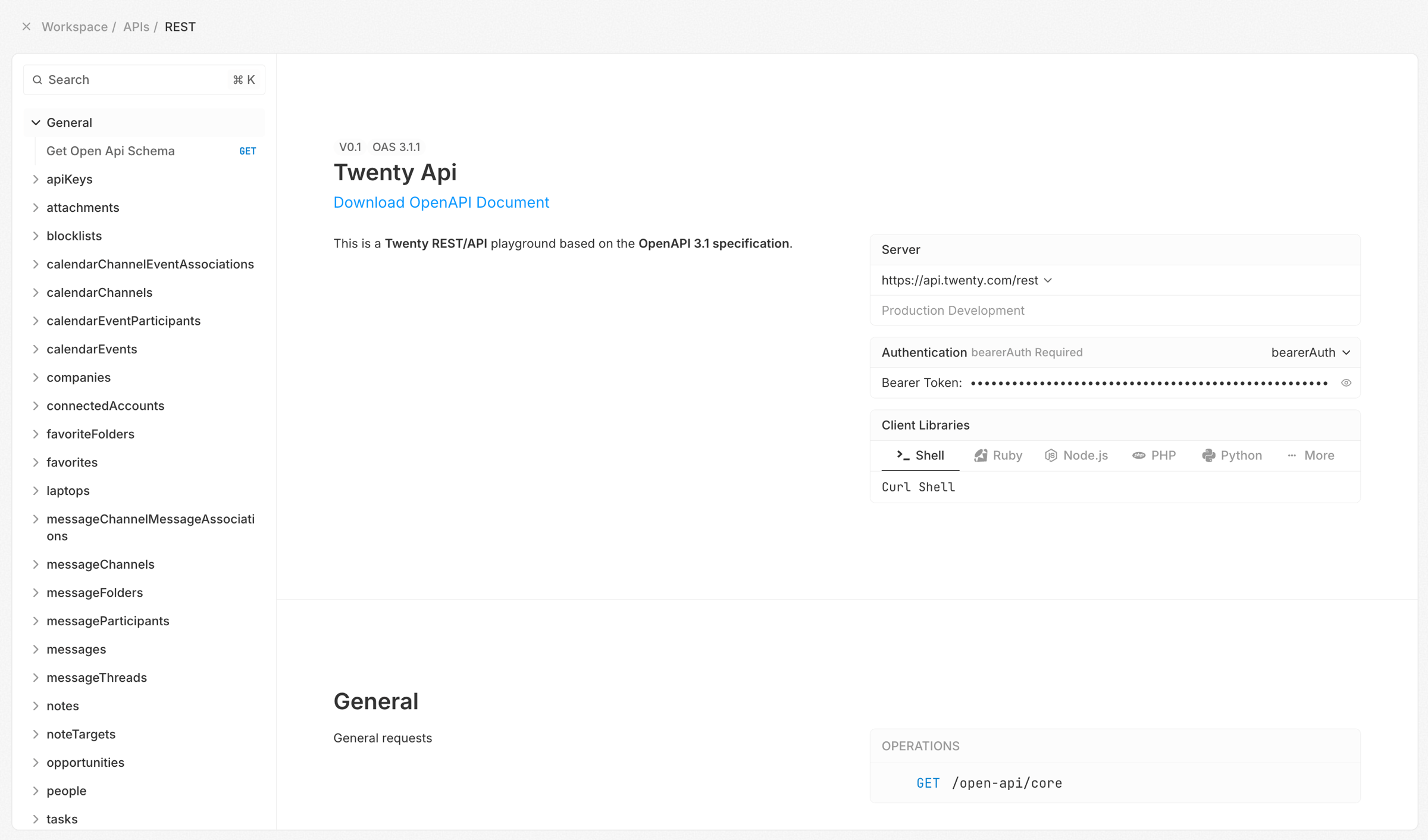1428x840 pixels.
Task: Expand the companies tree item
Action: 36,377
